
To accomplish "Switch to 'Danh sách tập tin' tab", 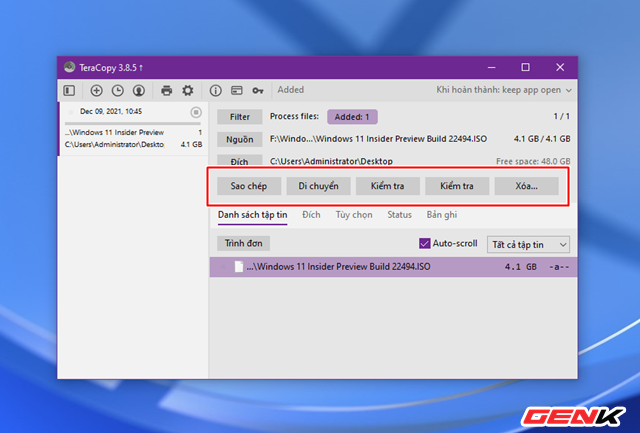I will (252, 215).
